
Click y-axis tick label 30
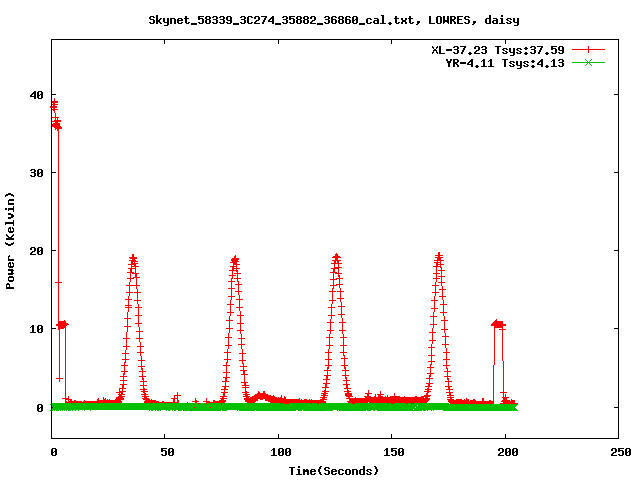(36, 173)
